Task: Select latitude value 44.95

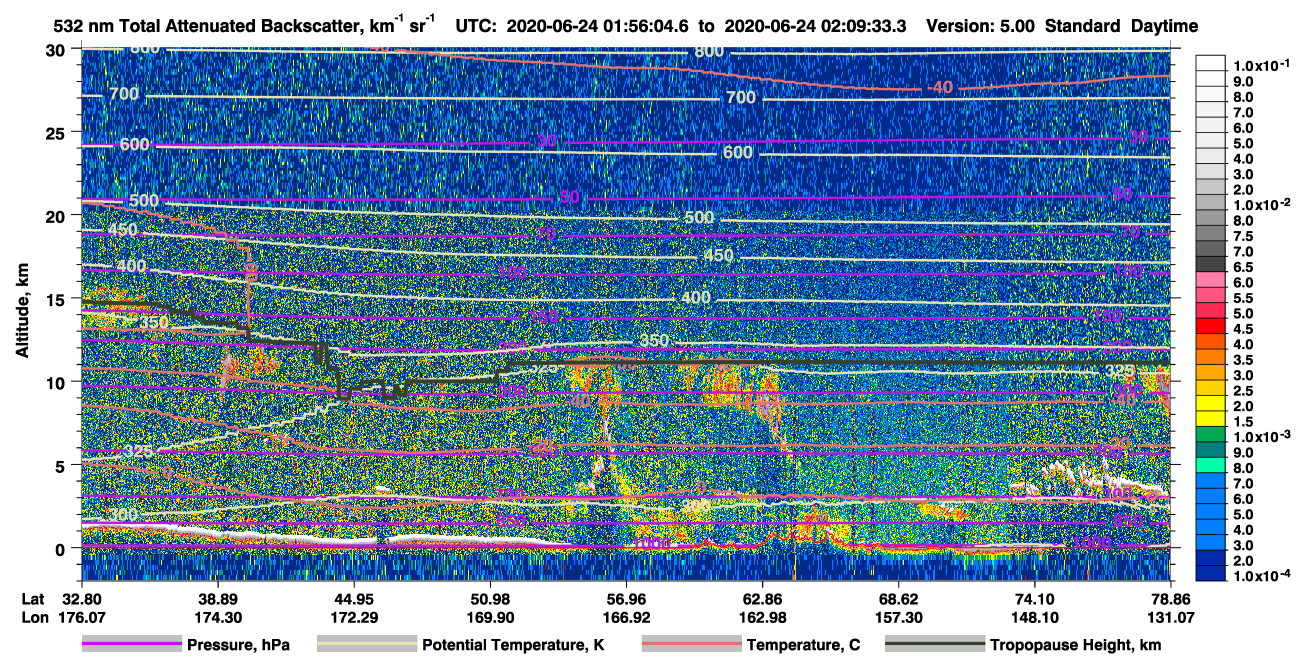Action: coord(354,599)
